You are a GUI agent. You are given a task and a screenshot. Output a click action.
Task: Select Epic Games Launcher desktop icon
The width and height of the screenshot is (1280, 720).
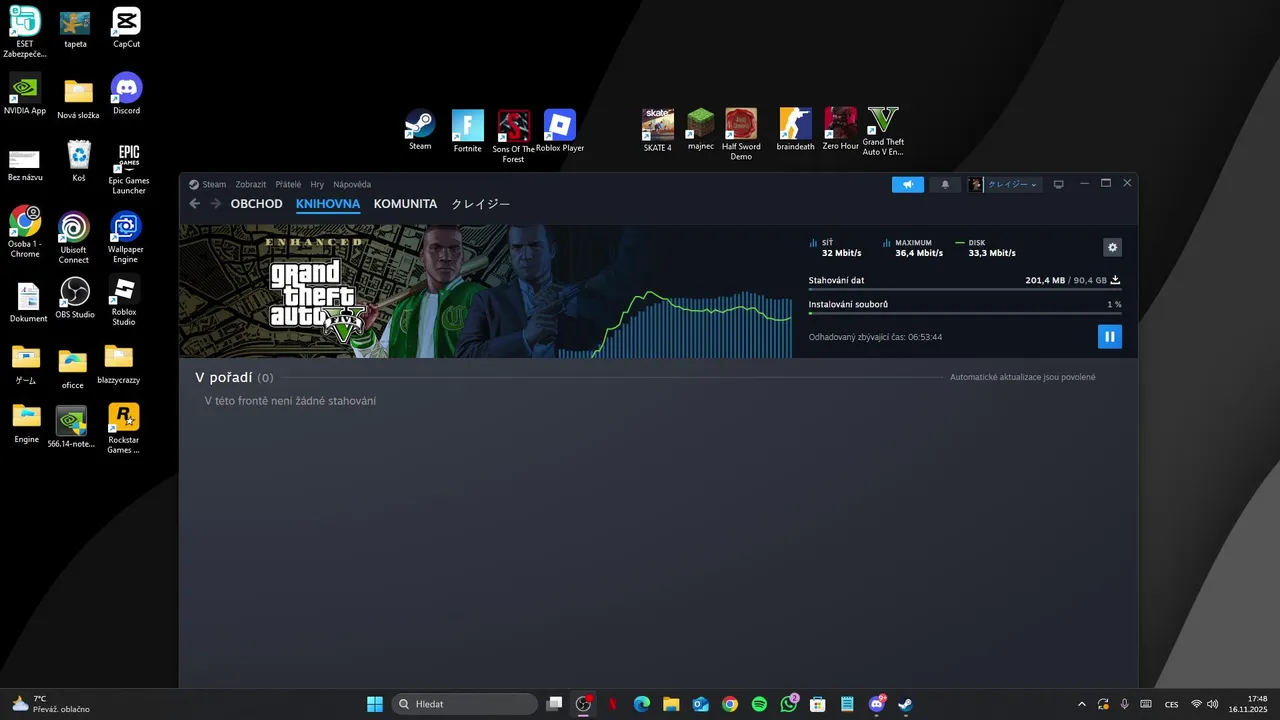coord(128,168)
